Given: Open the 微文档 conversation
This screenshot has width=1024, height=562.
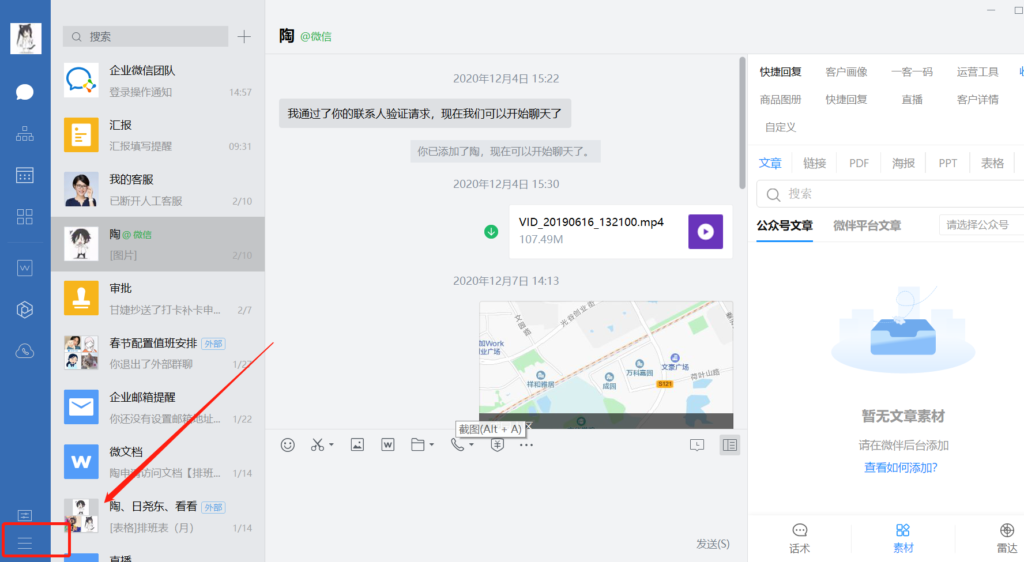Looking at the screenshot, I should (158, 461).
